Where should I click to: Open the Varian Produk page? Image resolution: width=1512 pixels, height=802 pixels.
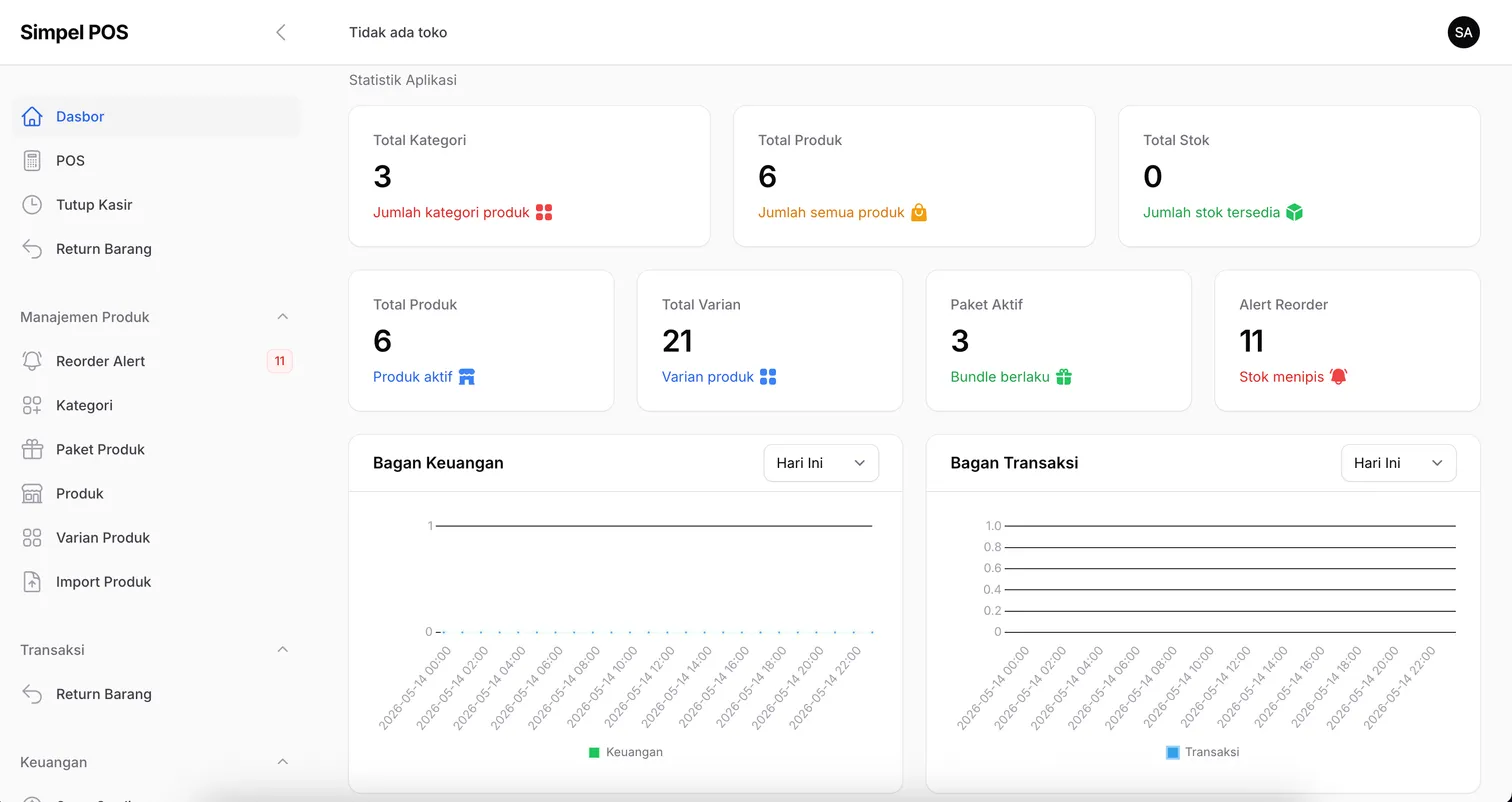click(x=156, y=537)
